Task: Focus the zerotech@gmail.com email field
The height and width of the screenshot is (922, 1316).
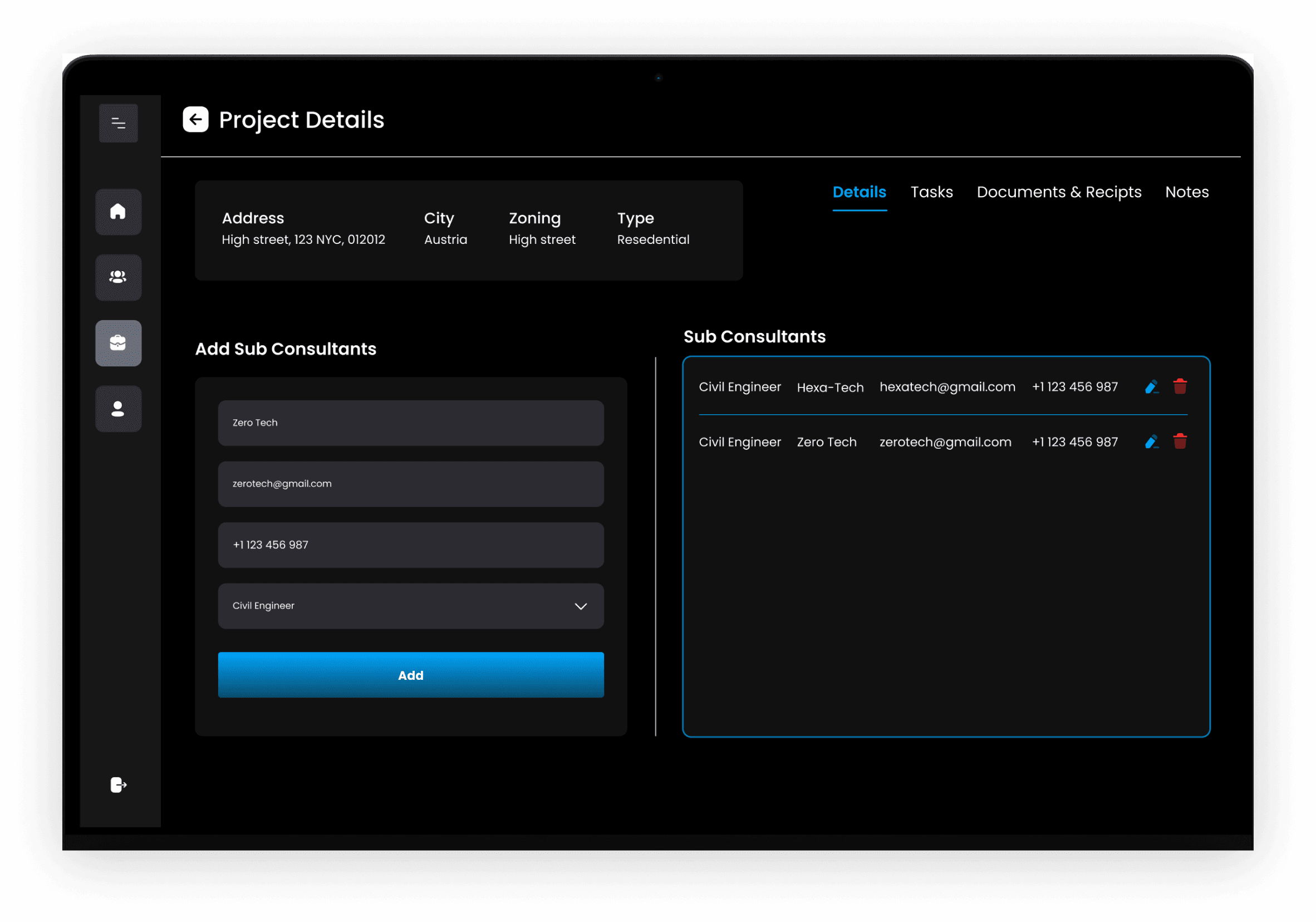Action: pyautogui.click(x=410, y=484)
